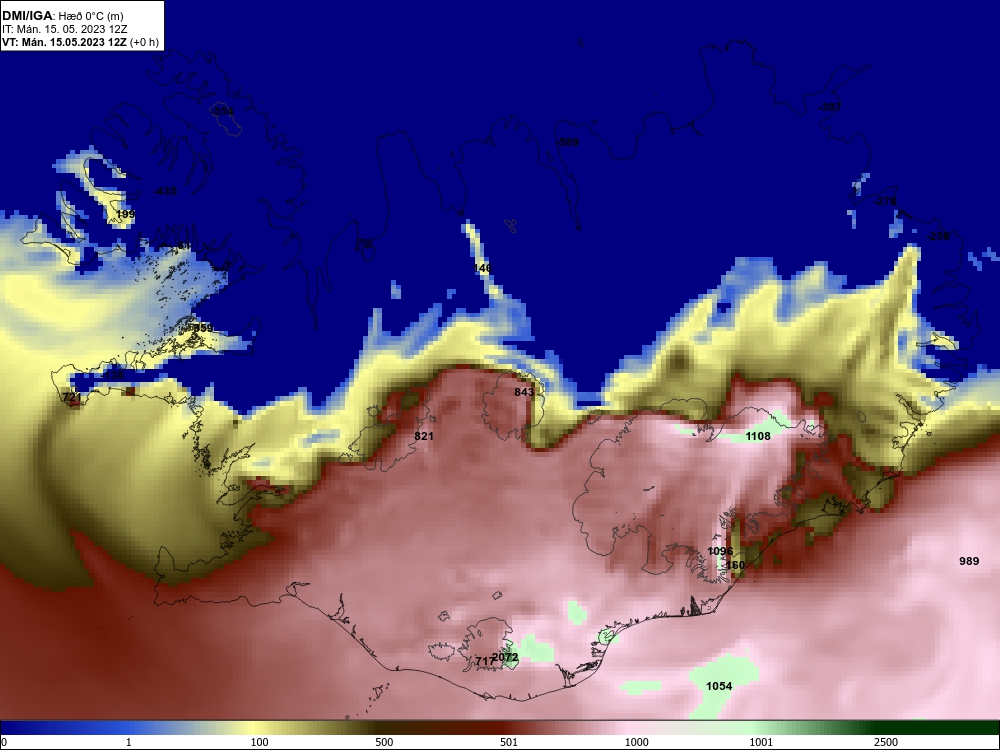Select the 'IT: Mán. 15. 05. 2023 12Z' line
The image size is (1000, 750).
(64, 29)
